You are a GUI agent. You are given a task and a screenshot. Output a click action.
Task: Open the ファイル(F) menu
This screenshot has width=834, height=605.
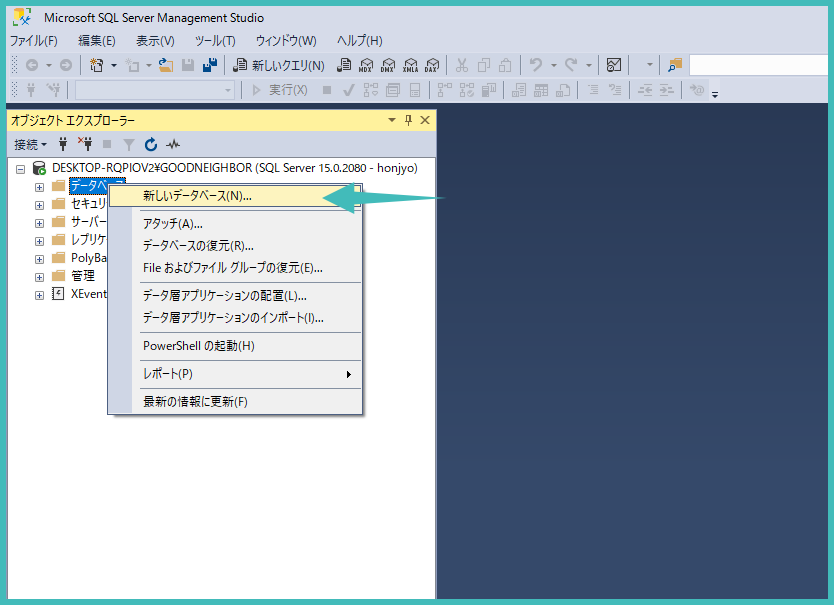click(x=34, y=40)
